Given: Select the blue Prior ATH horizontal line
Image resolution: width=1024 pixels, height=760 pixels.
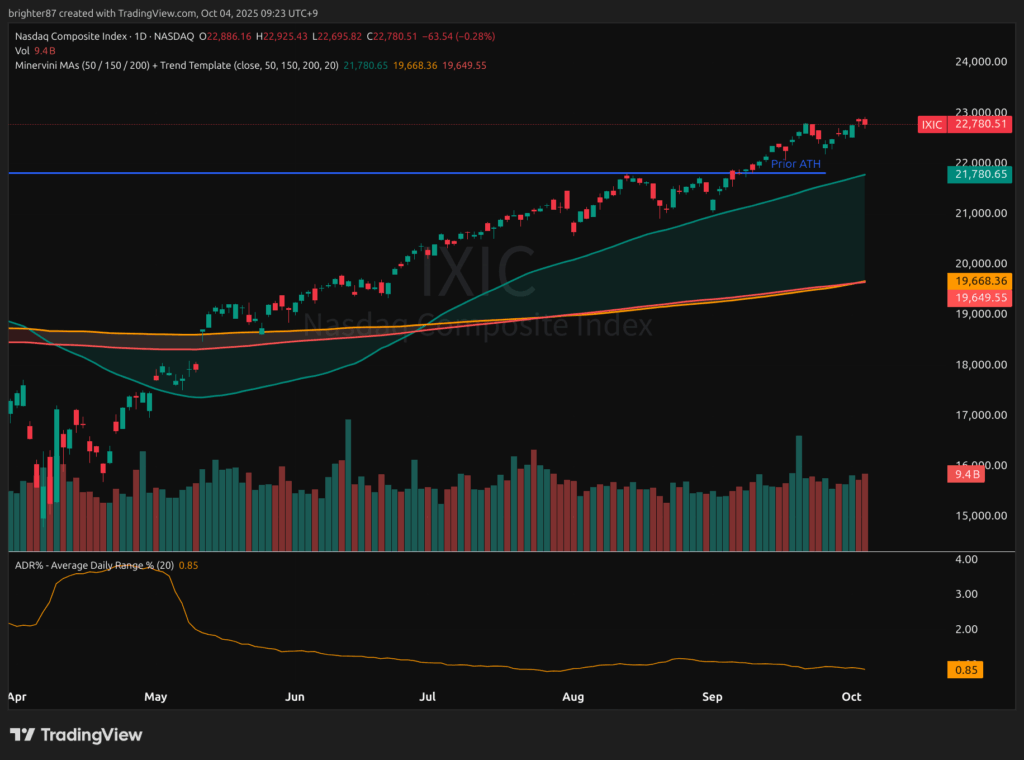Looking at the screenshot, I should (x=400, y=173).
